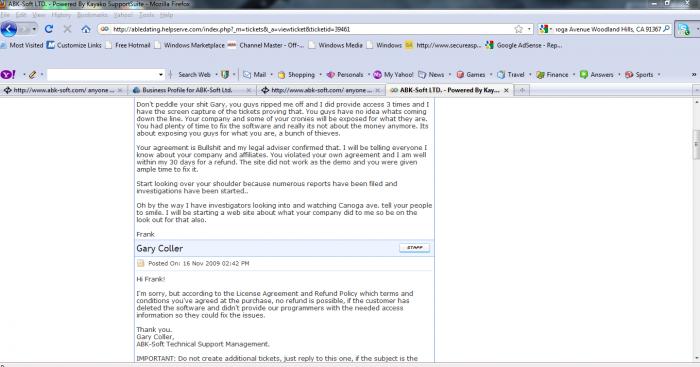Open a new tab with the plus button
700x367 pixels.
pos(522,90)
